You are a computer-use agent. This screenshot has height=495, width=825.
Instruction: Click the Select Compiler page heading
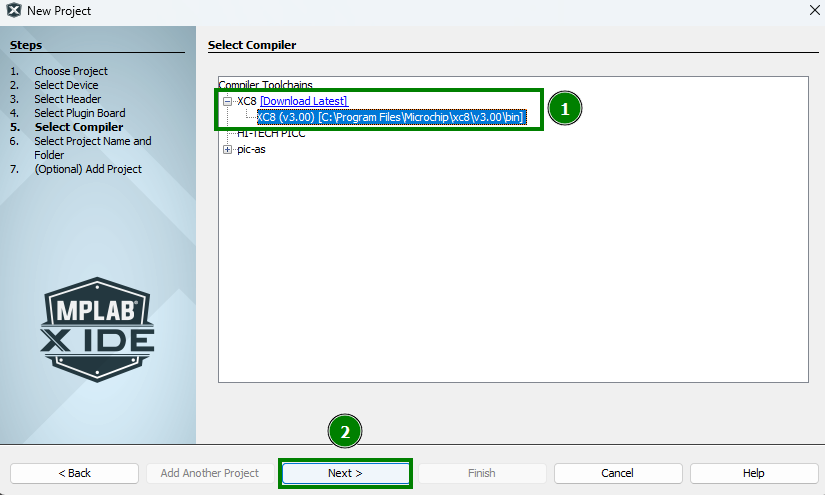[x=252, y=45]
